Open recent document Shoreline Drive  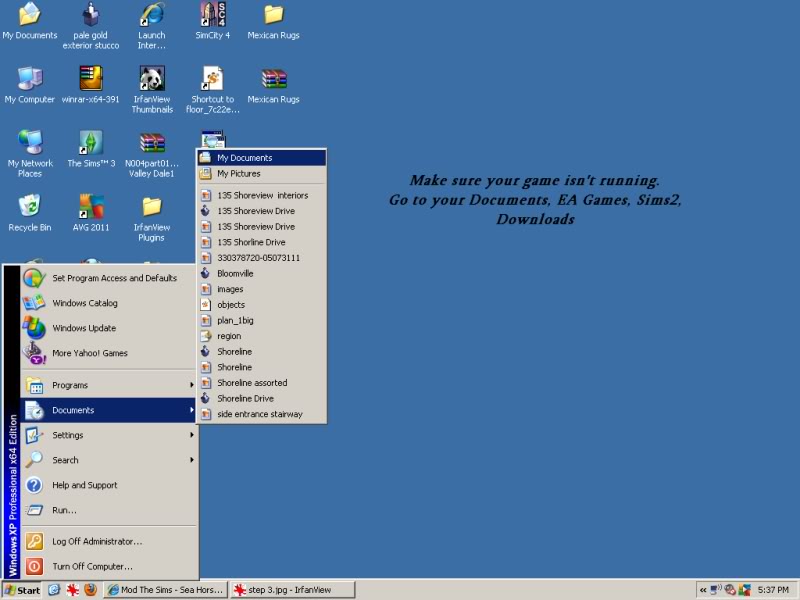tap(262, 398)
